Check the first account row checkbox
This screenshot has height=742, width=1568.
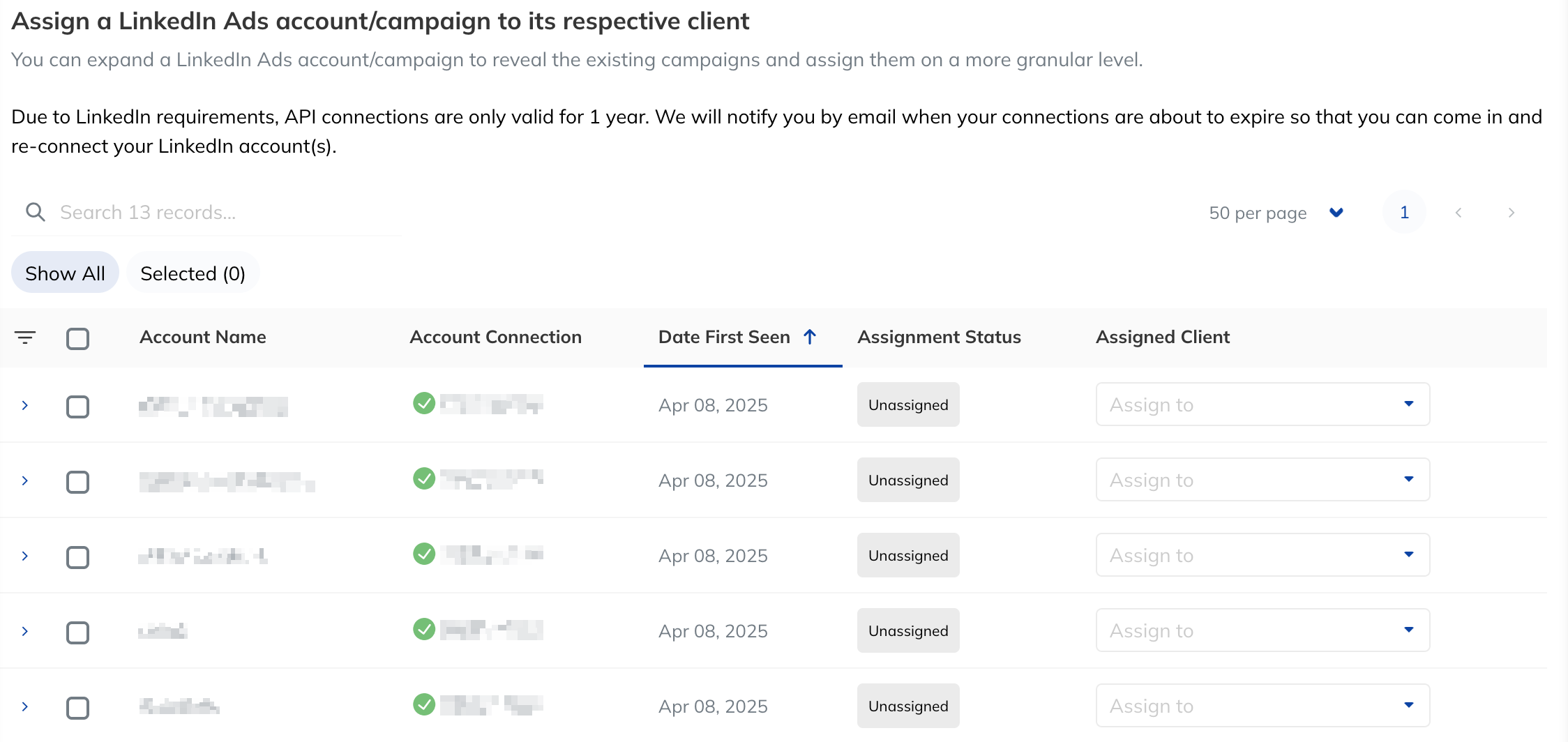tap(77, 407)
